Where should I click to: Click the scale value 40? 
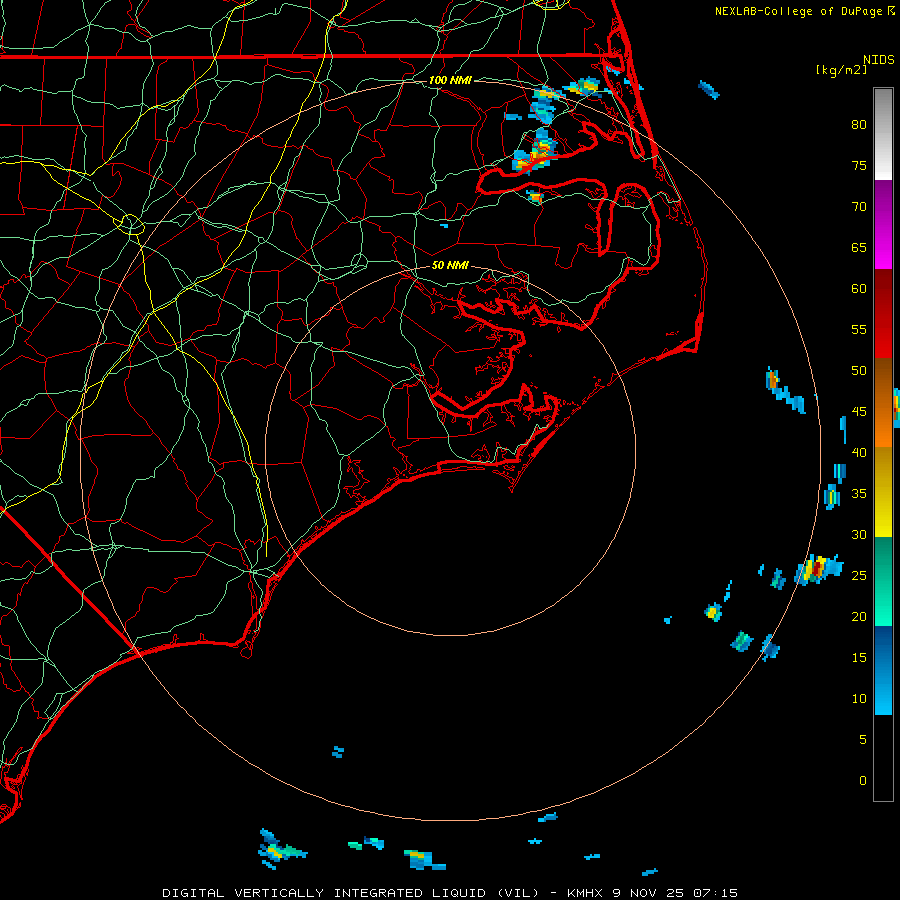859,452
